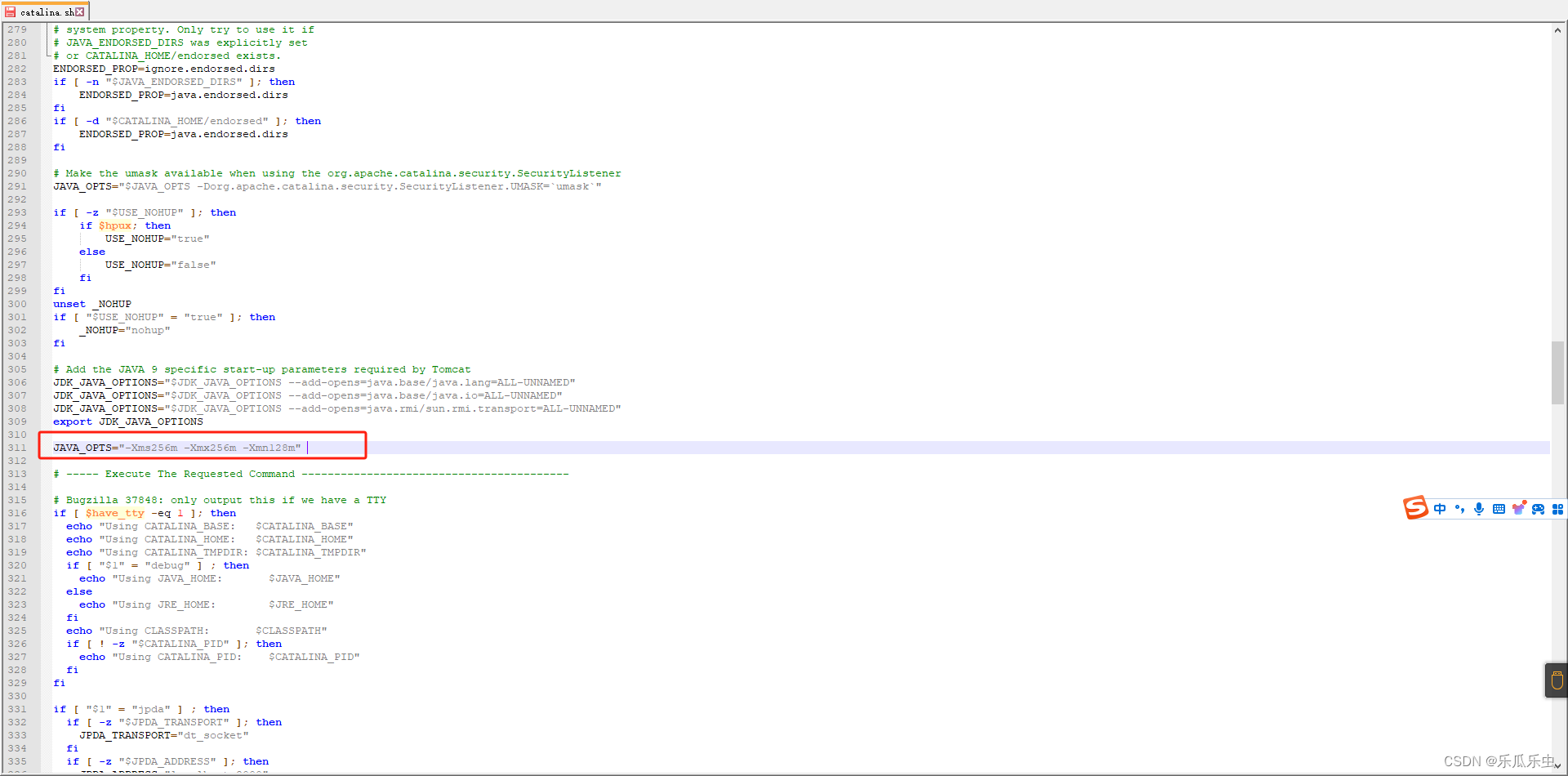This screenshot has height=776, width=1568.
Task: Click echo "Using CATALINA_HOME:" line
Action: point(210,539)
